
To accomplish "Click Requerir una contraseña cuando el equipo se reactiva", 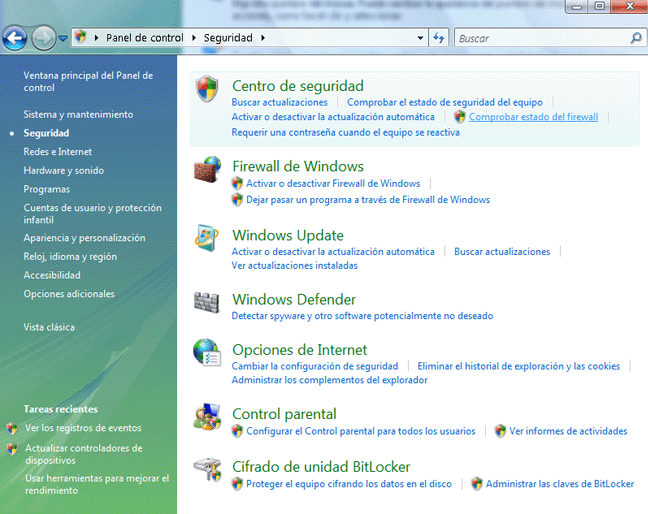I will [x=345, y=132].
